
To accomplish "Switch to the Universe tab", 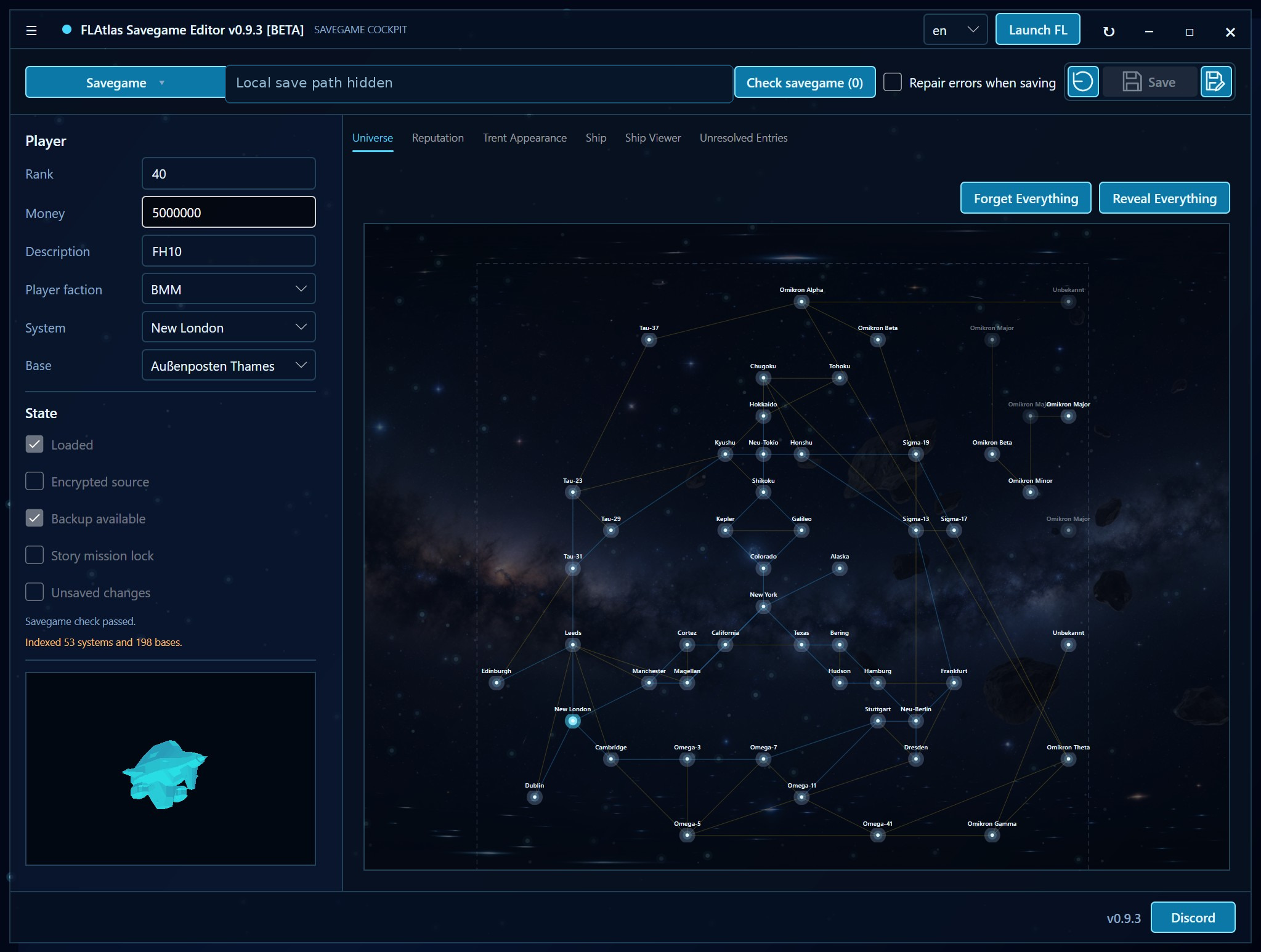I will pos(373,138).
